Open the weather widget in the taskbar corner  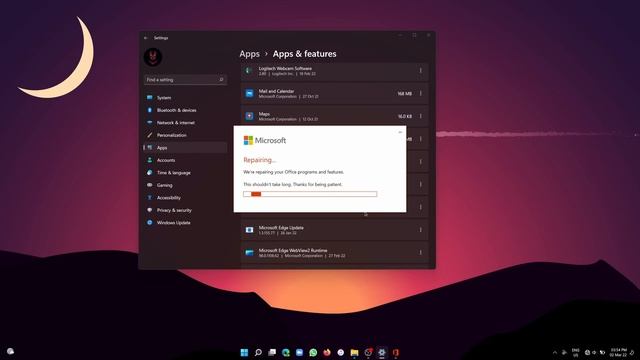pyautogui.click(x=11, y=351)
